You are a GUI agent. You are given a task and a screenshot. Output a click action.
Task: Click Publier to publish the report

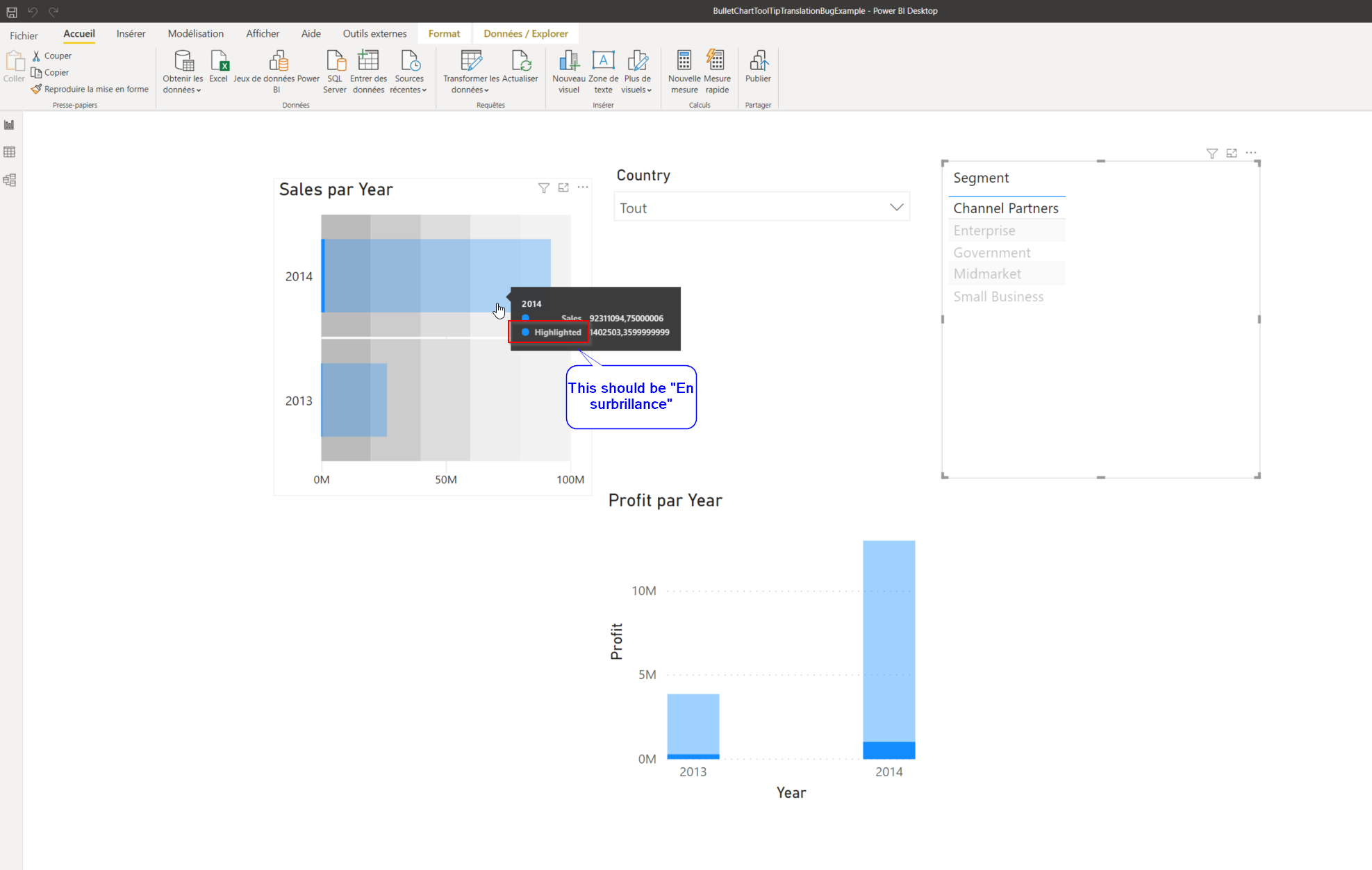pos(757,69)
